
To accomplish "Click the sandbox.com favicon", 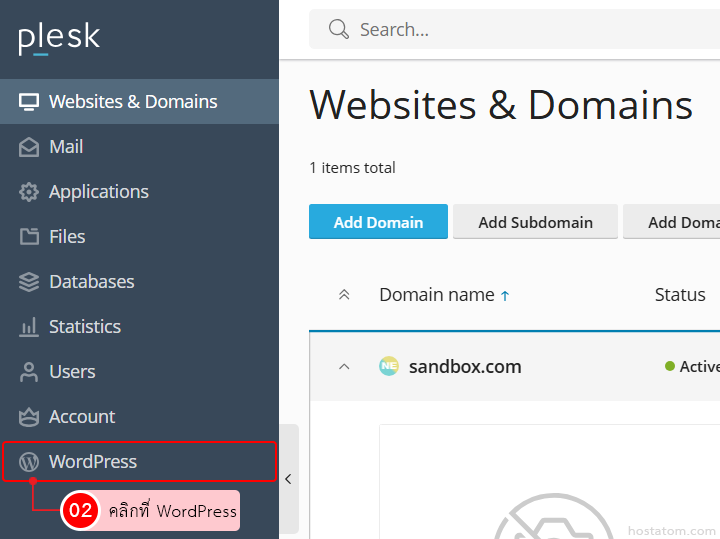I will click(x=389, y=367).
